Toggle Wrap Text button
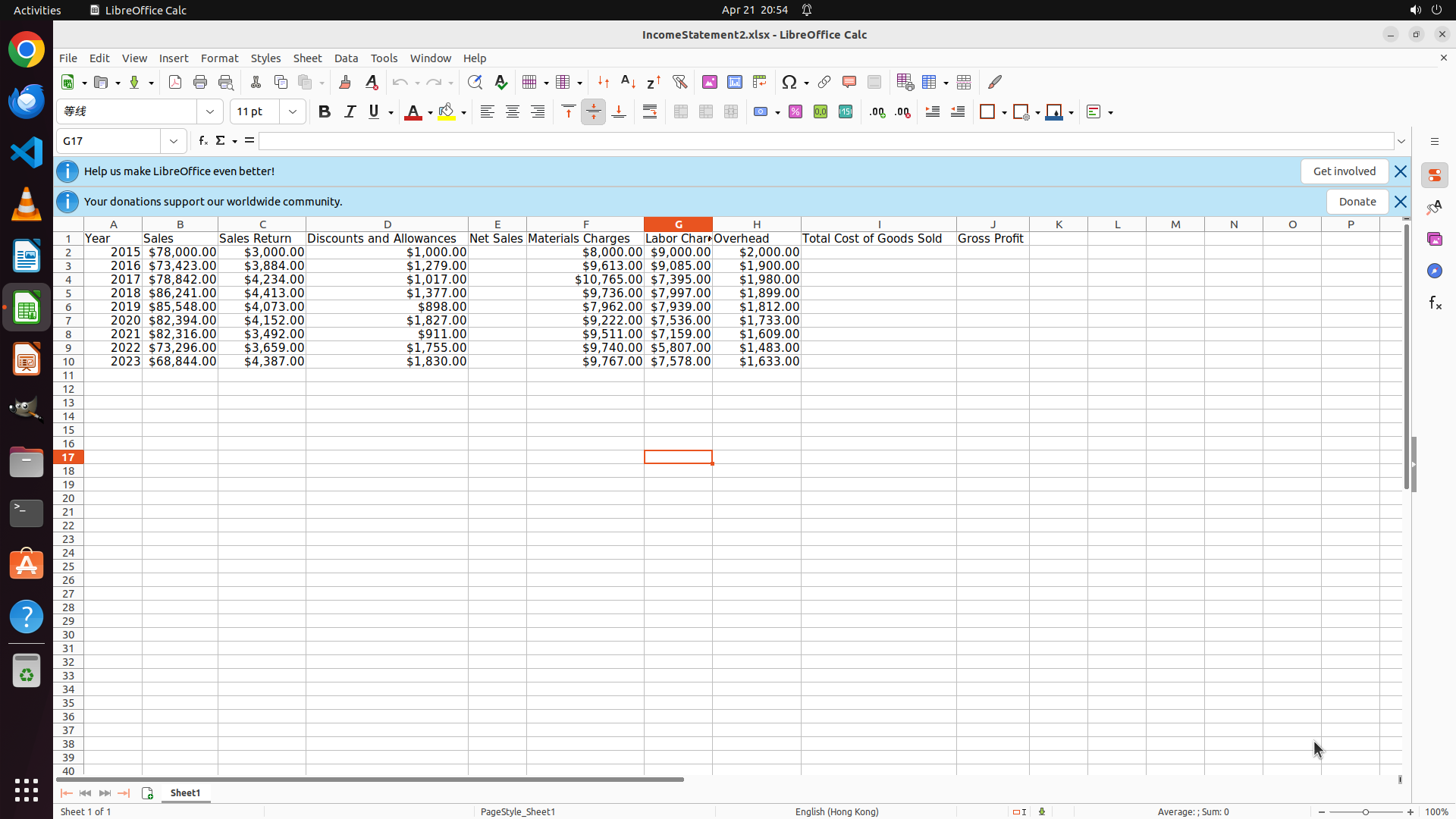Image resolution: width=1456 pixels, height=819 pixels. (x=650, y=112)
